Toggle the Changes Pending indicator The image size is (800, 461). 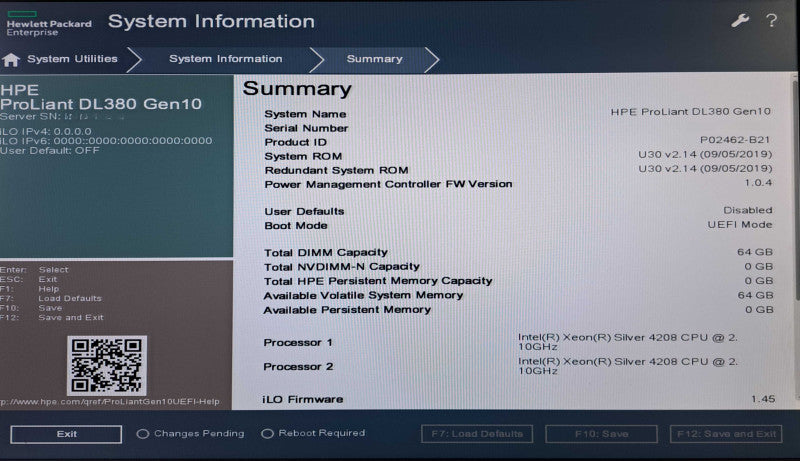click(x=143, y=433)
